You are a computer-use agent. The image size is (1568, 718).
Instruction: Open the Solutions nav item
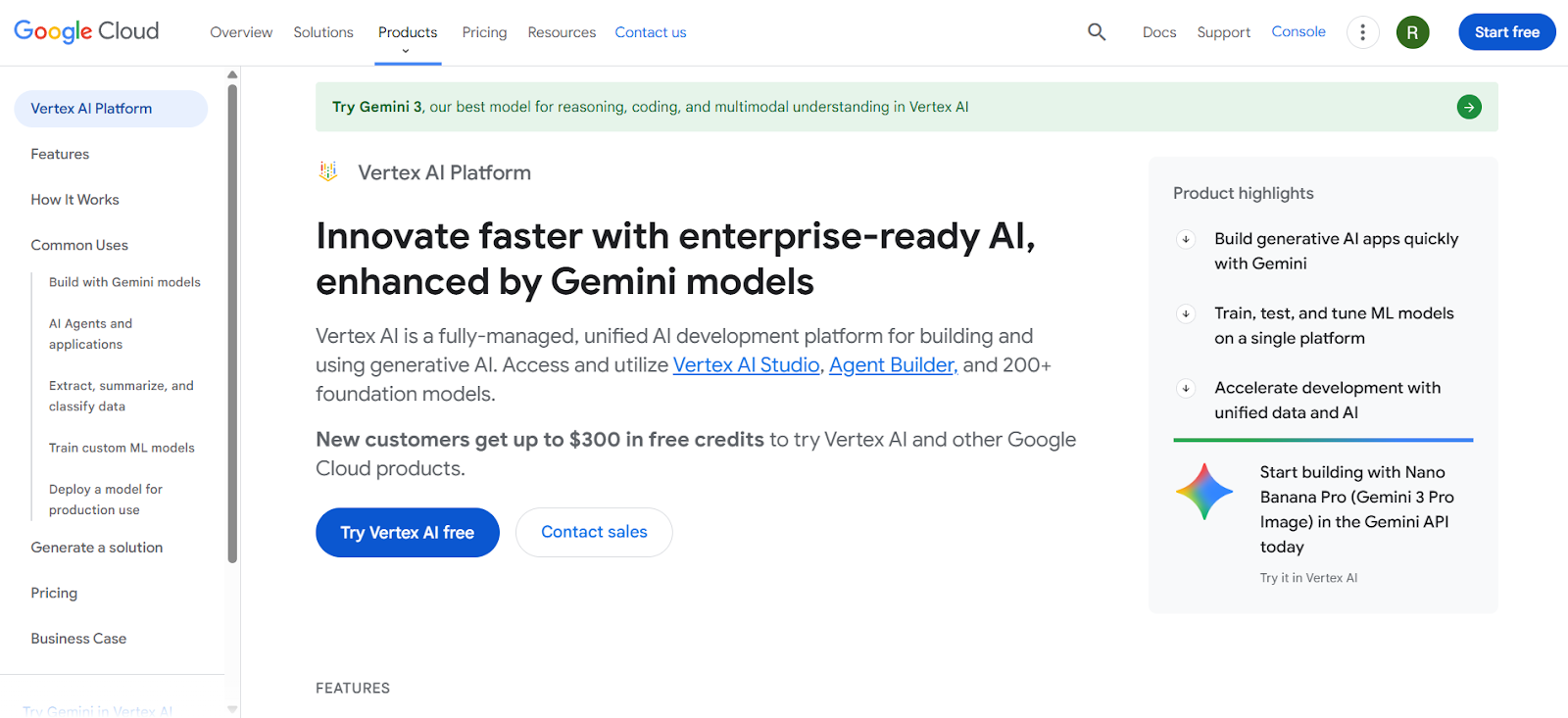(323, 32)
